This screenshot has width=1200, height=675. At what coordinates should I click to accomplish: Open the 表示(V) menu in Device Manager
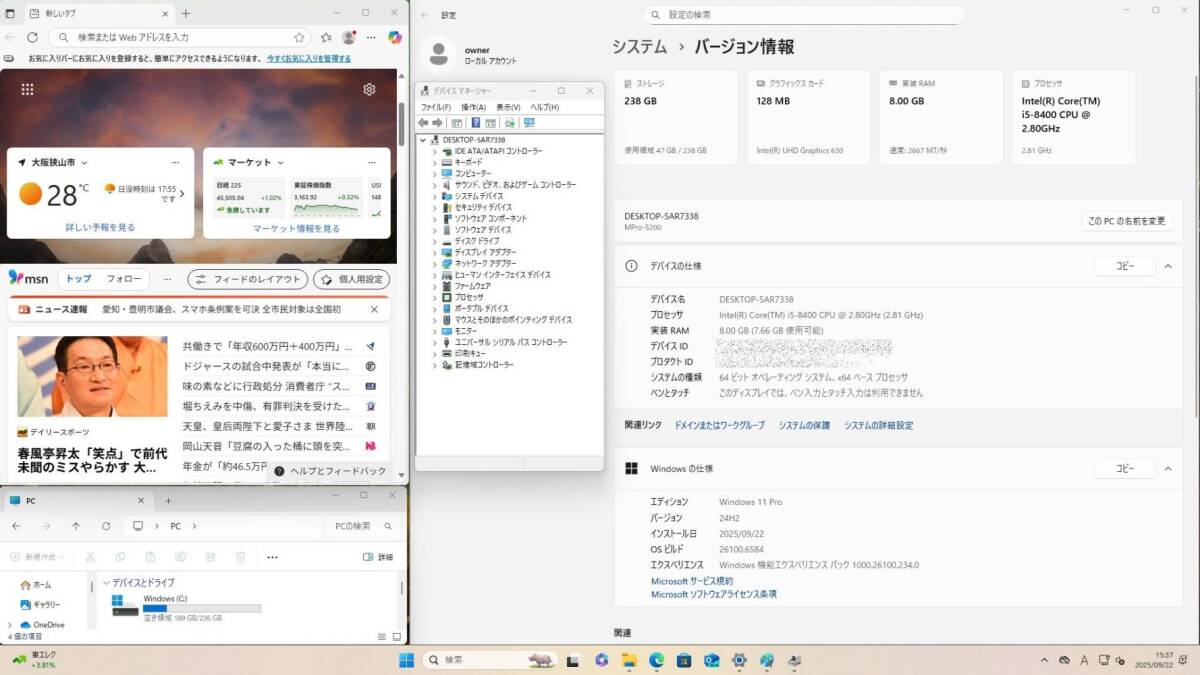tap(508, 107)
